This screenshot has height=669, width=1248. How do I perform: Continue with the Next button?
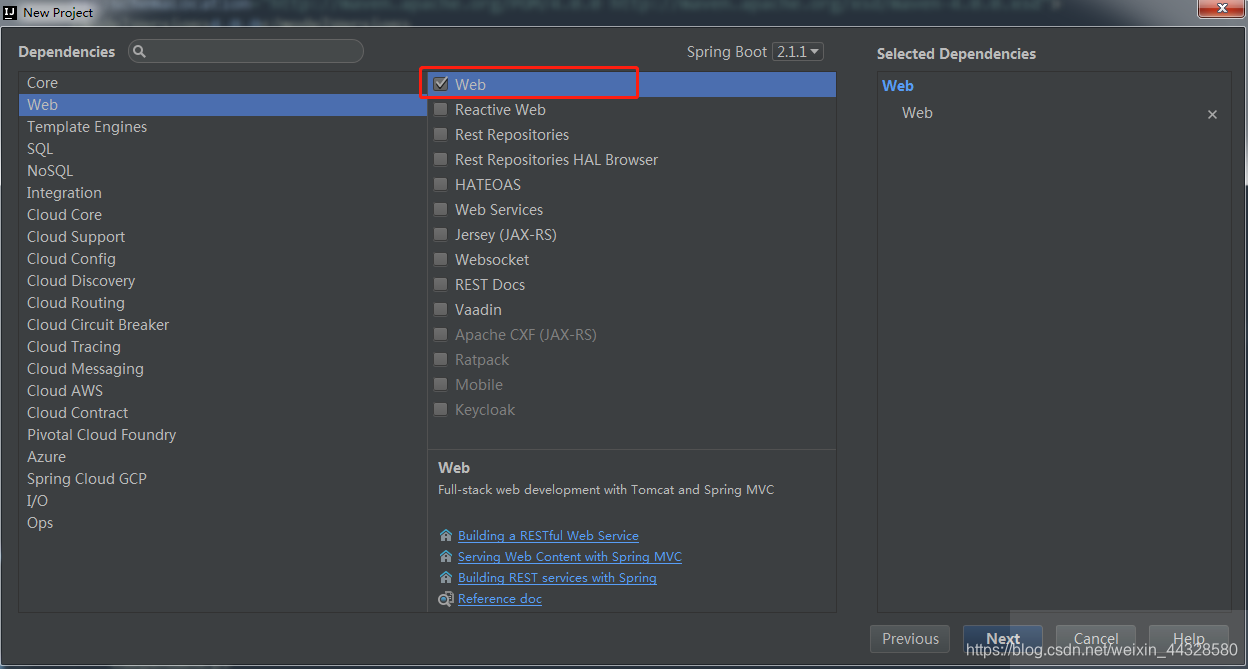pos(1003,639)
